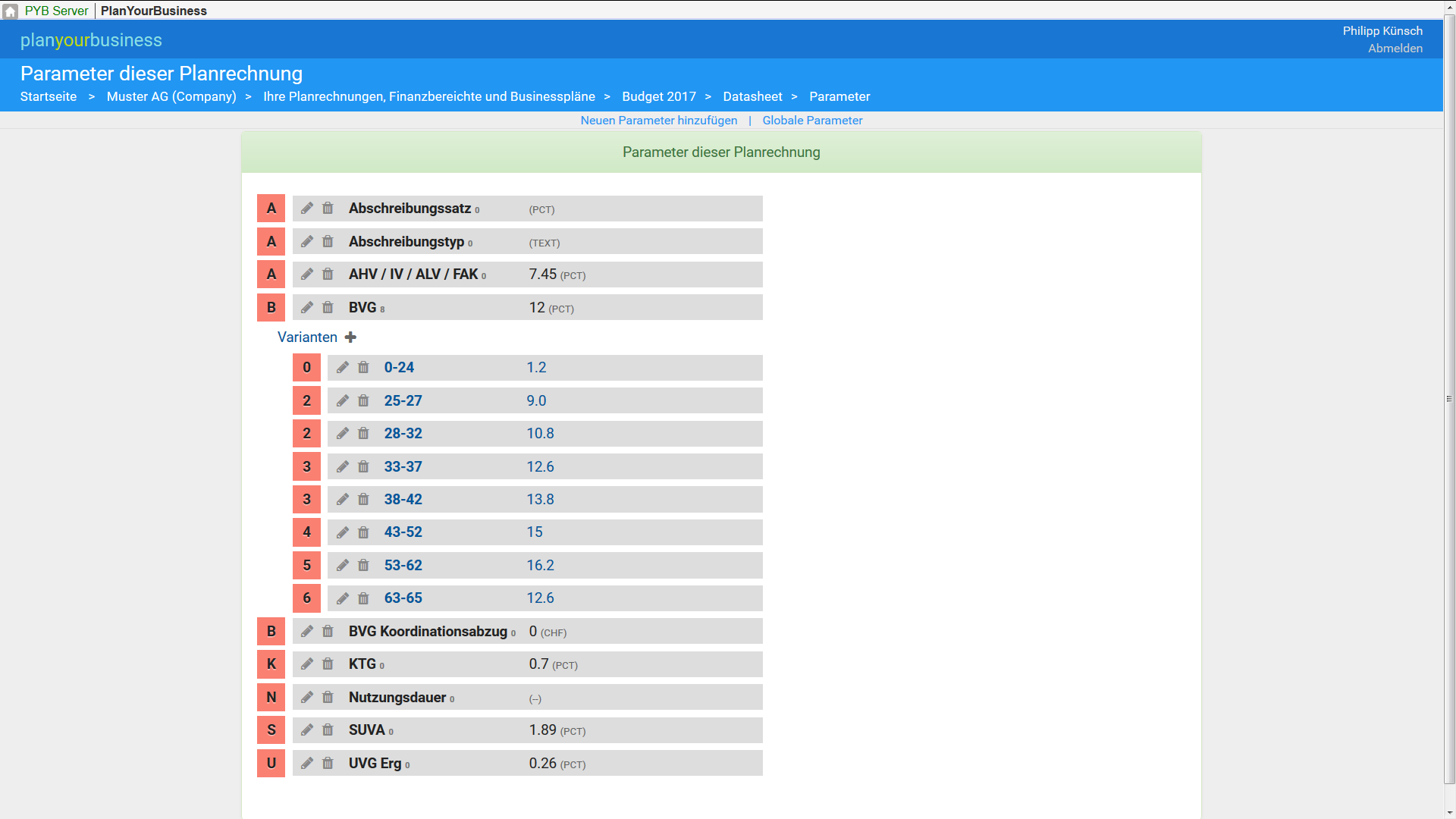Image resolution: width=1456 pixels, height=819 pixels.
Task: Click the vertical page scrollbar
Action: pyautogui.click(x=1449, y=398)
